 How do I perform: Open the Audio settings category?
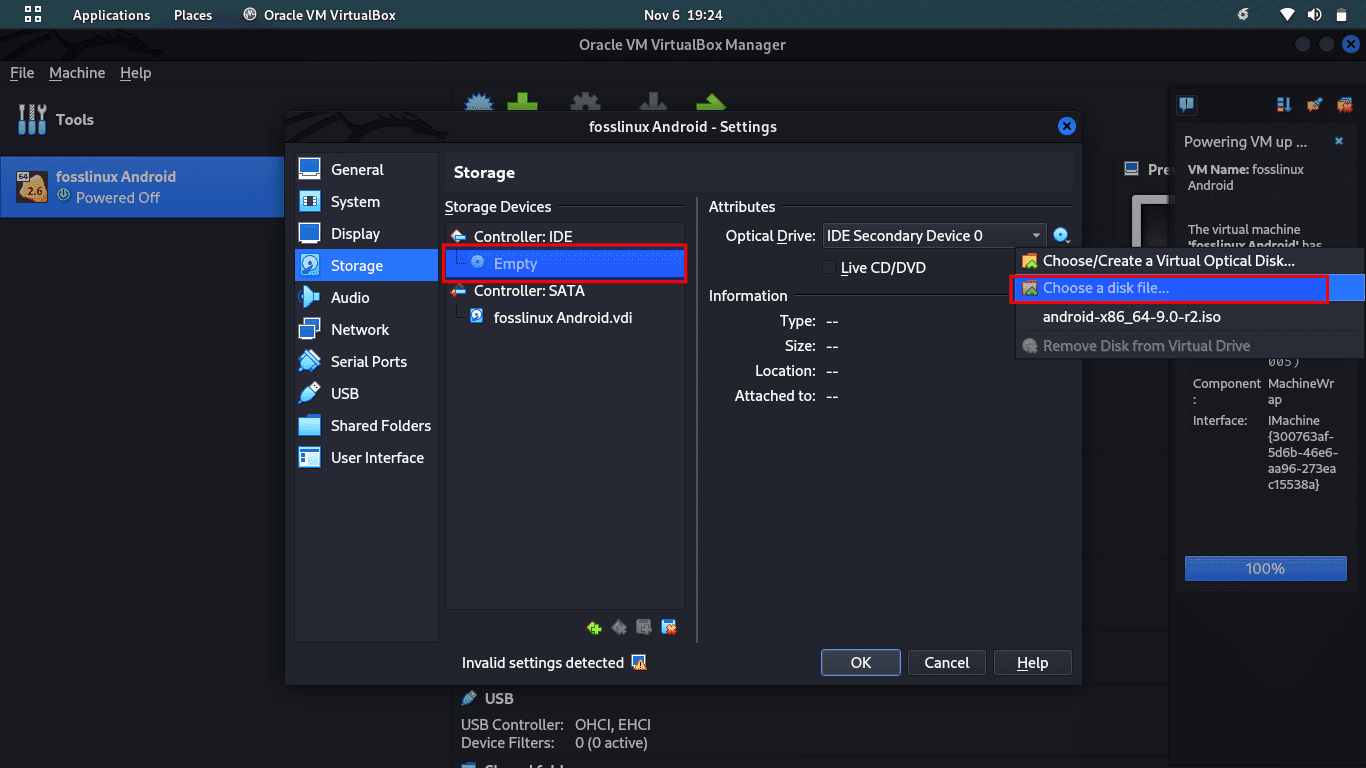[366, 298]
